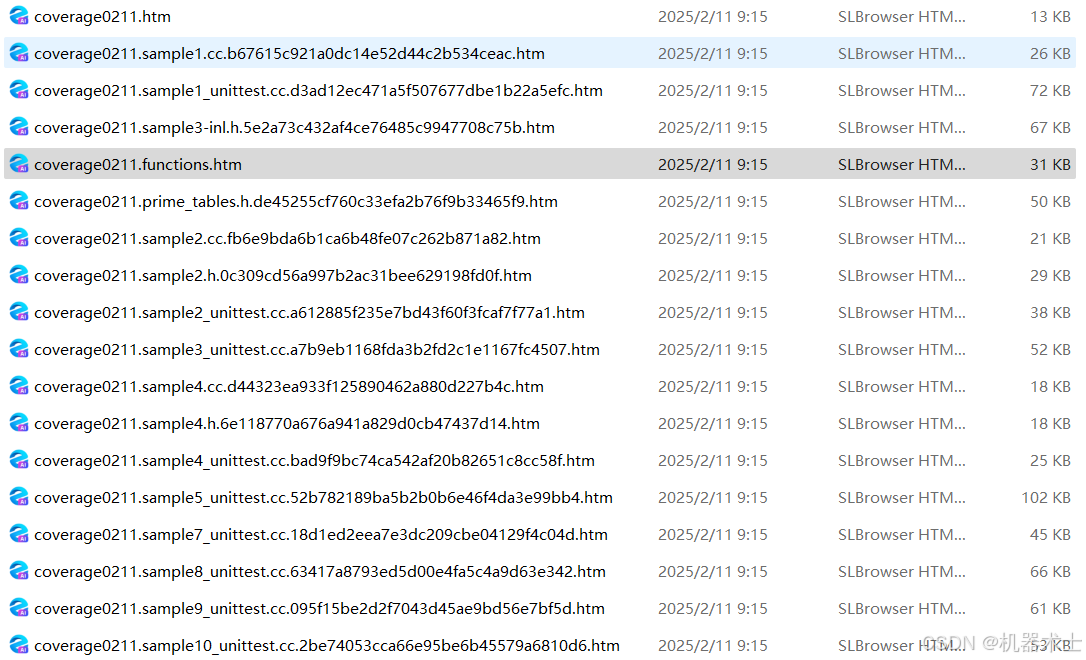1086x660 pixels.
Task: Click the SLBrowser icon for sample2.h coverage file
Action: (18, 275)
